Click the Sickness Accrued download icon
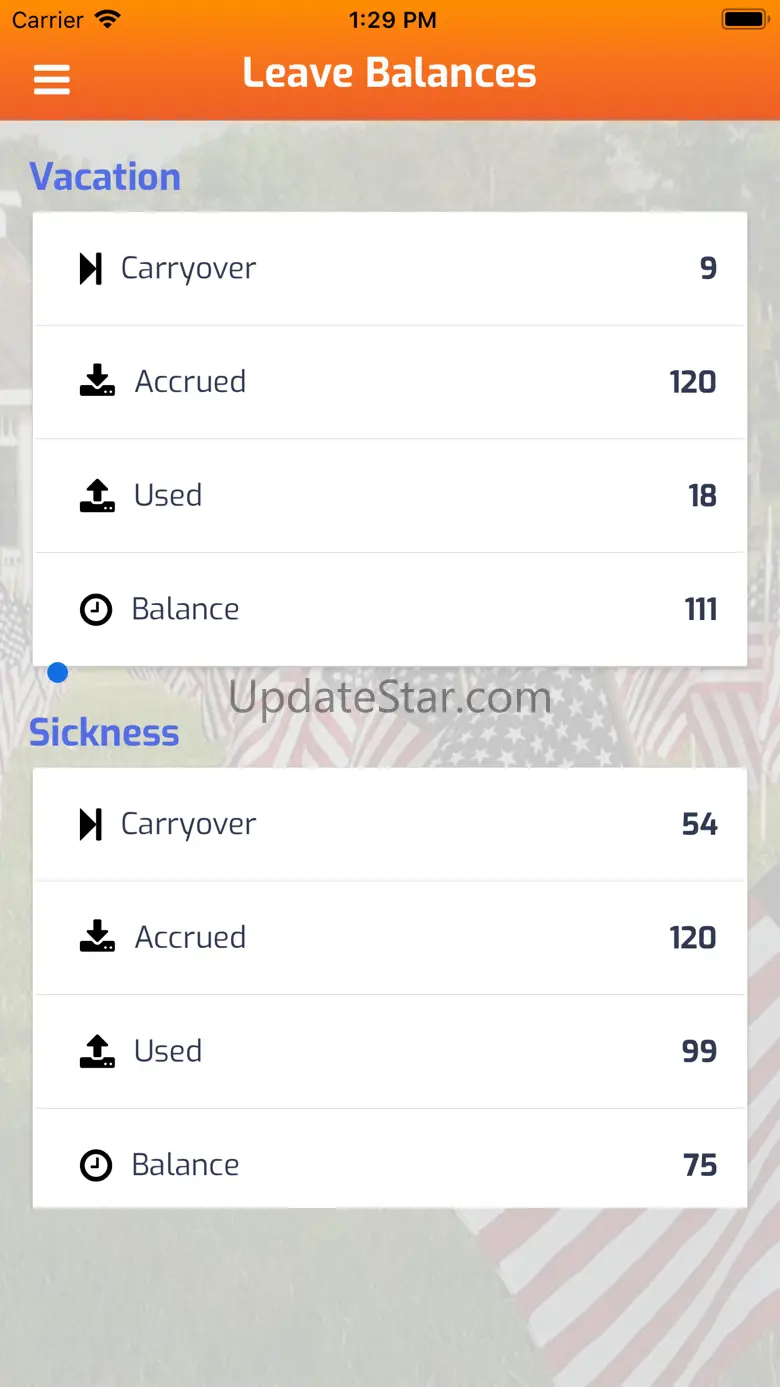 click(97, 937)
